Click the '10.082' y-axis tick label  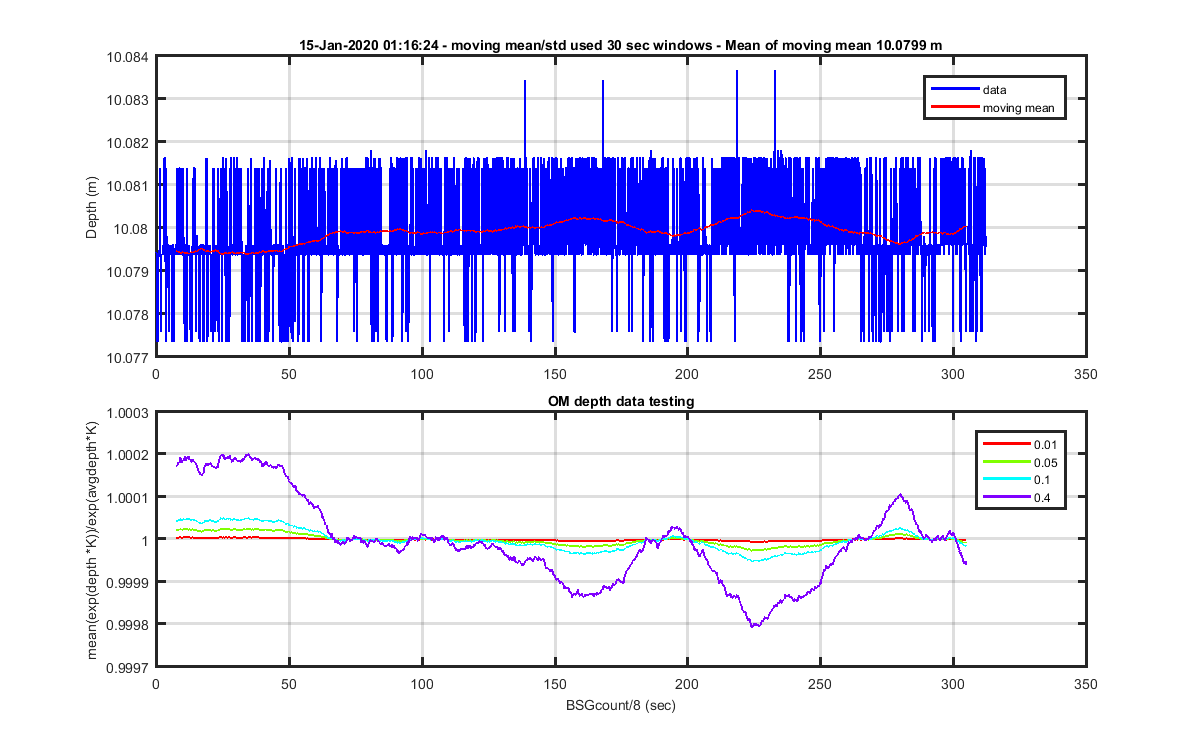127,142
